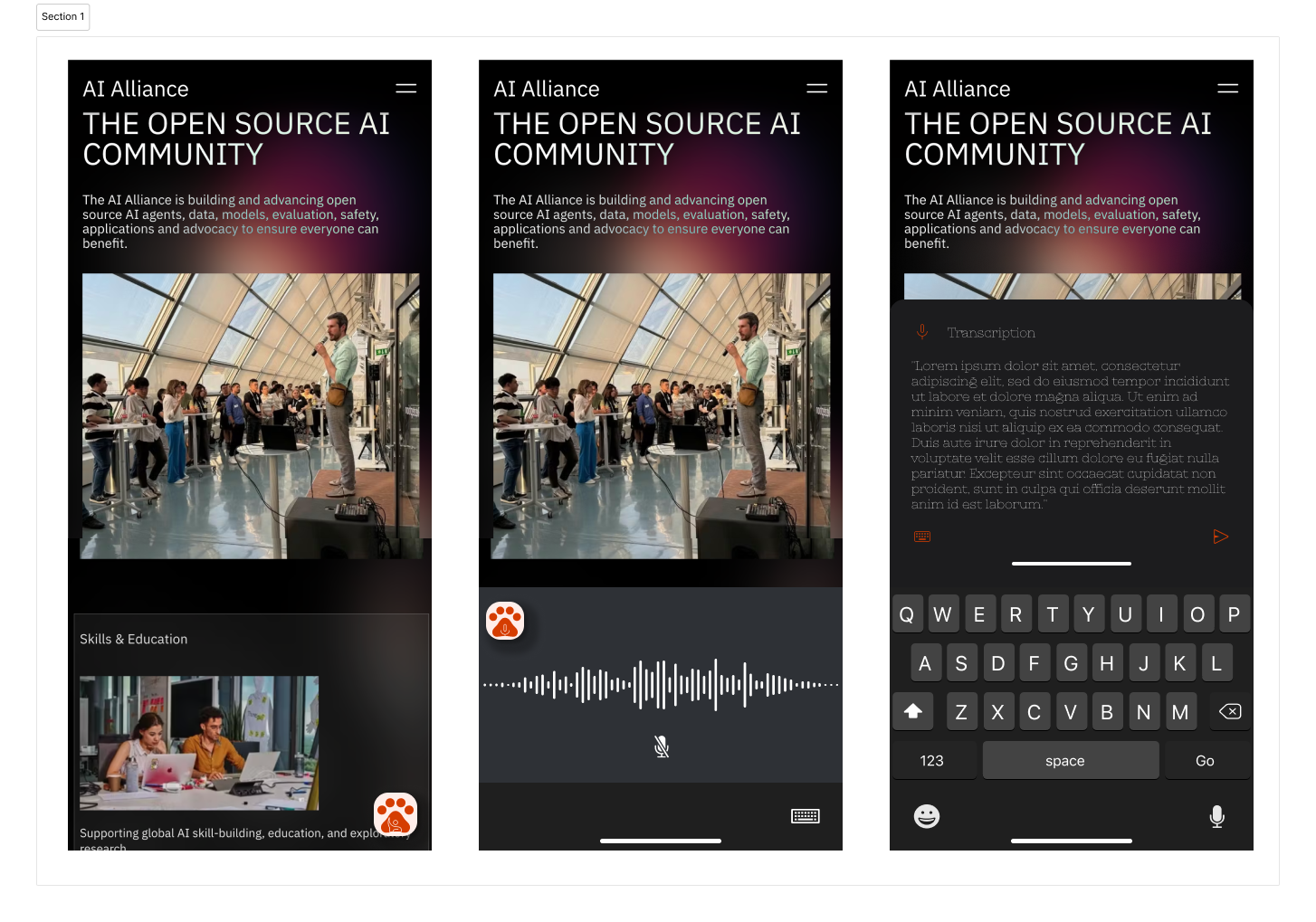
Task: Tap the muted microphone icon under the waveform
Action: [x=662, y=746]
